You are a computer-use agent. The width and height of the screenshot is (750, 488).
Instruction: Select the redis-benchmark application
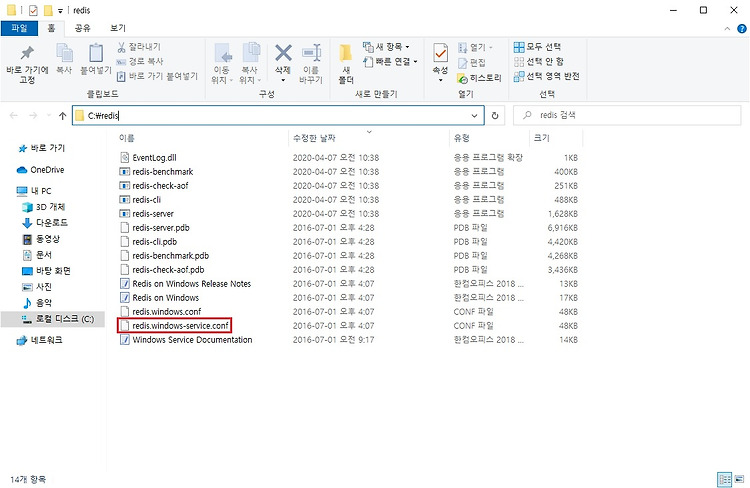pyautogui.click(x=156, y=171)
